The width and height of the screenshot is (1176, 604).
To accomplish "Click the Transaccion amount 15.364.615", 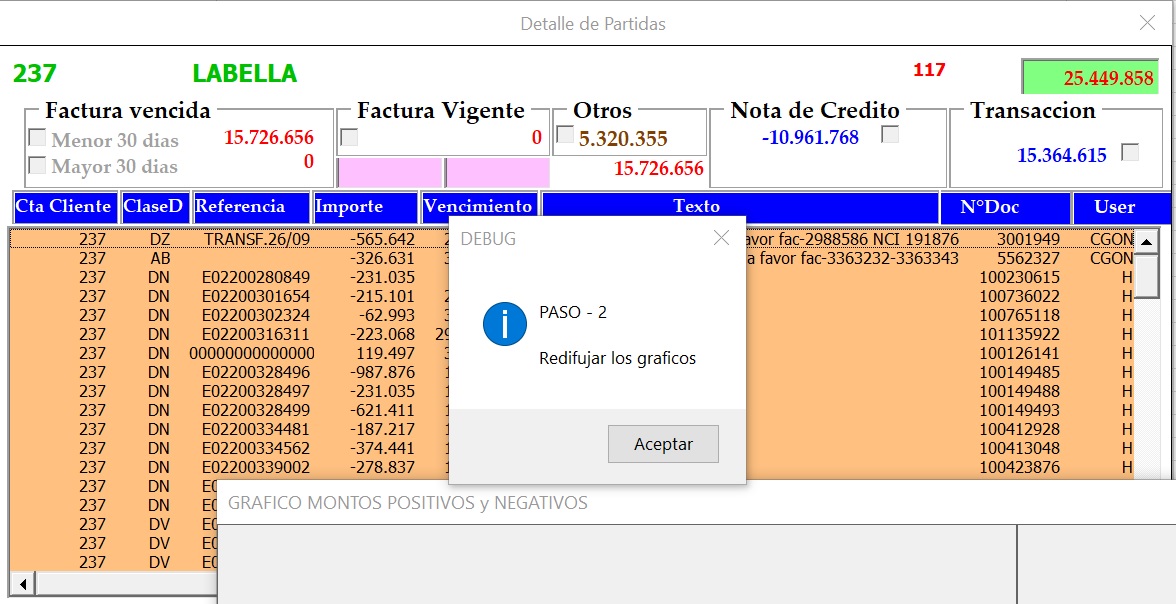I will (x=1061, y=155).
